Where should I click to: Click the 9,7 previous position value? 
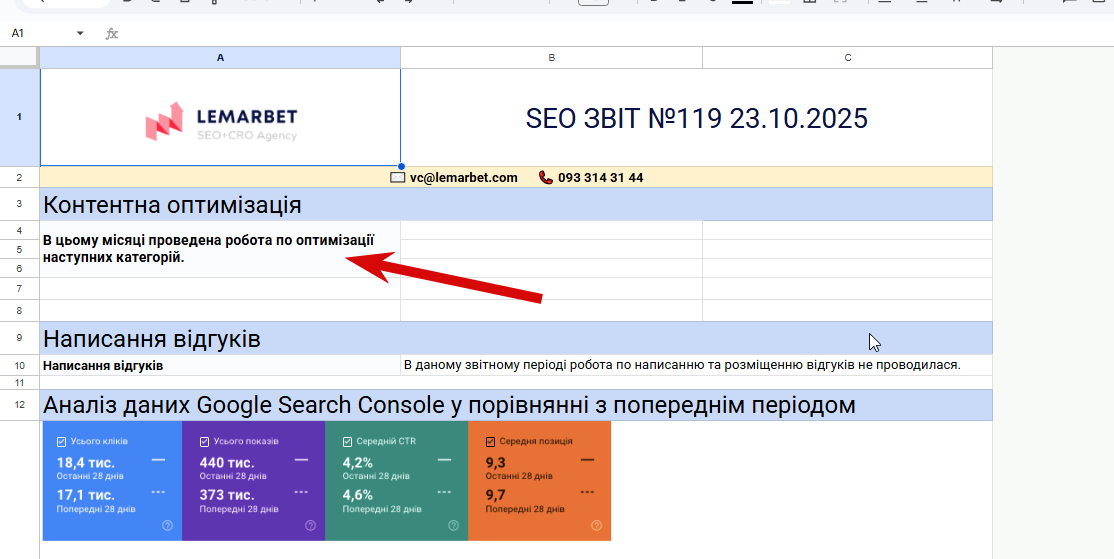click(x=495, y=495)
